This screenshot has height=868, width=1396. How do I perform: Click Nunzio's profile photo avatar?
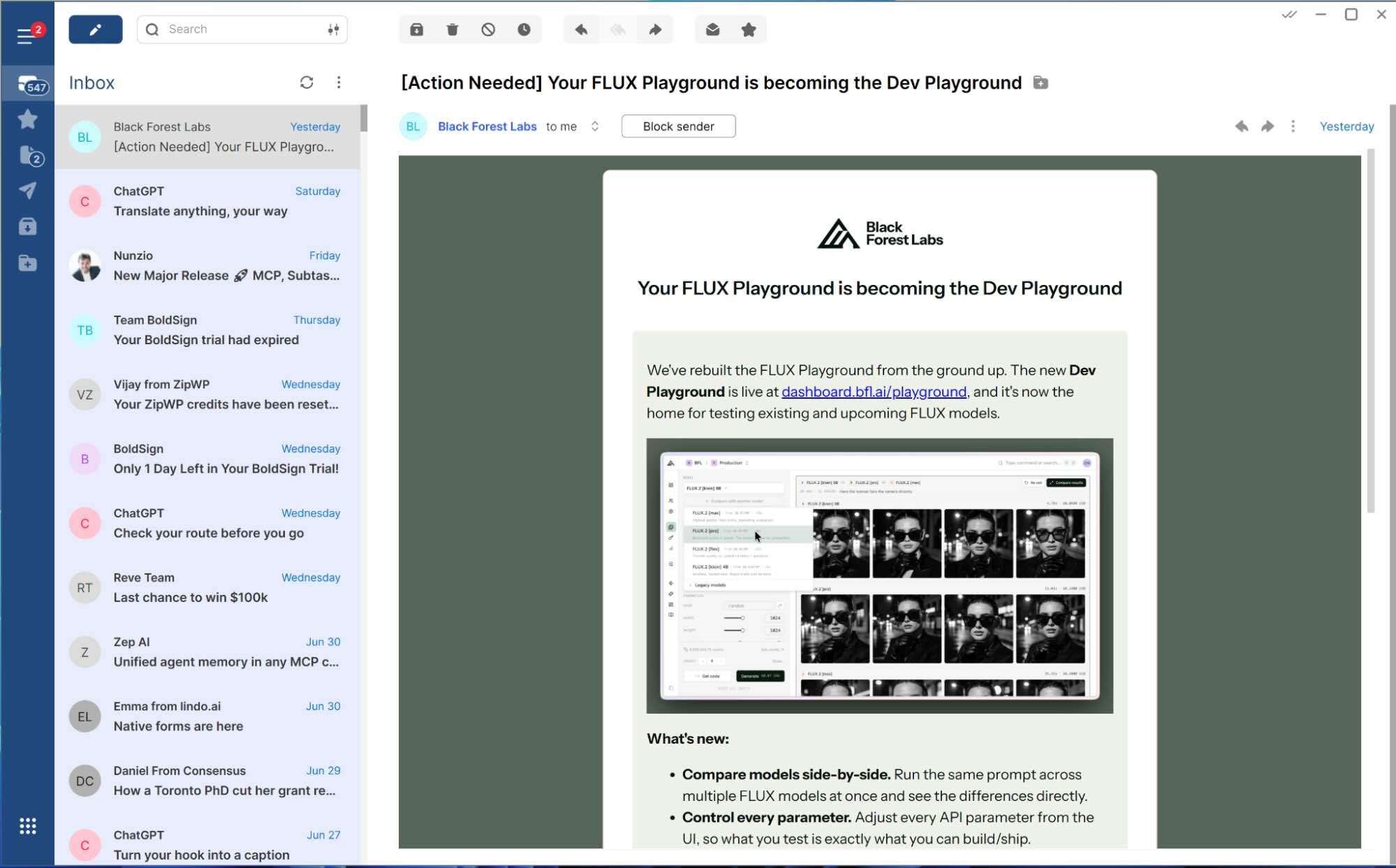pyautogui.click(x=85, y=266)
